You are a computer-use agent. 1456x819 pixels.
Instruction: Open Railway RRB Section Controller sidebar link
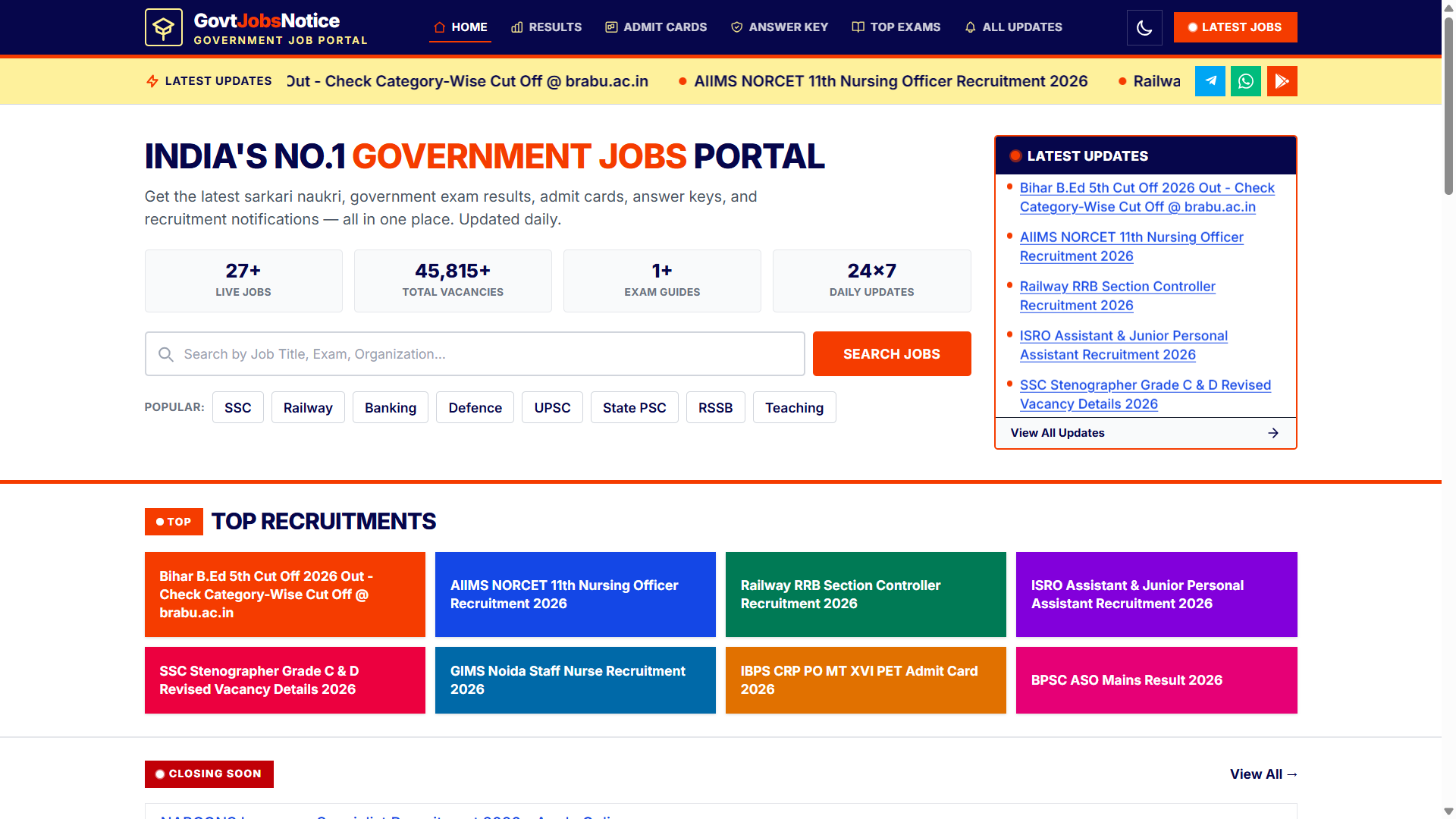click(x=1118, y=296)
